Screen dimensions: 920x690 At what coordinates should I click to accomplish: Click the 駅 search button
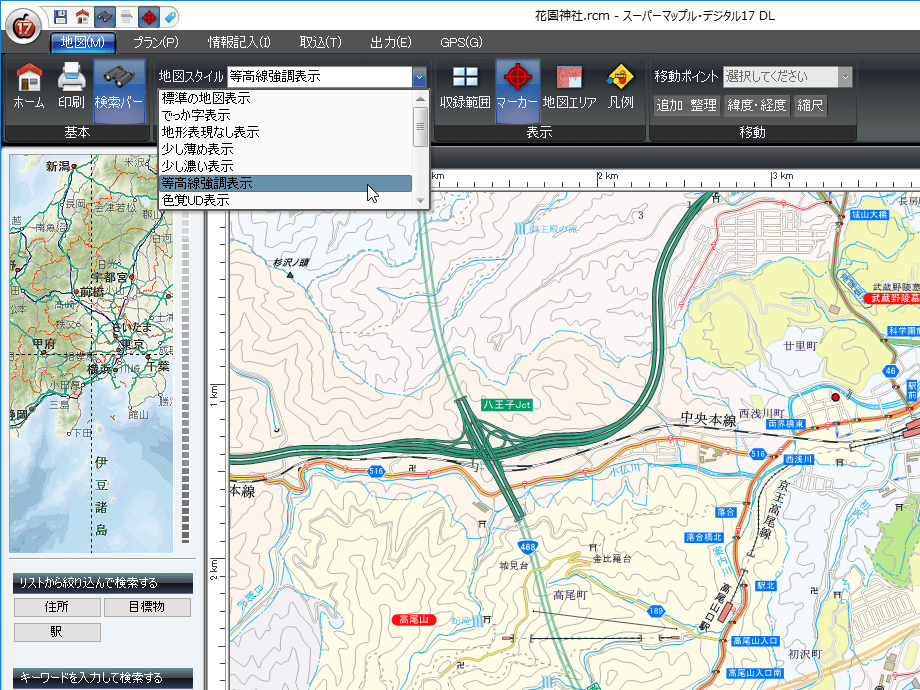(57, 632)
